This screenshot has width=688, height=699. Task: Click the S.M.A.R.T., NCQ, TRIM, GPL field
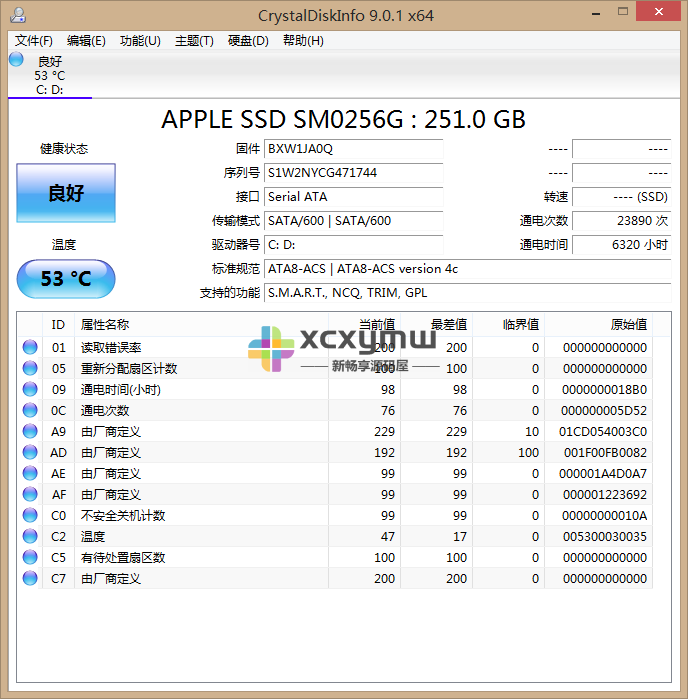click(468, 293)
